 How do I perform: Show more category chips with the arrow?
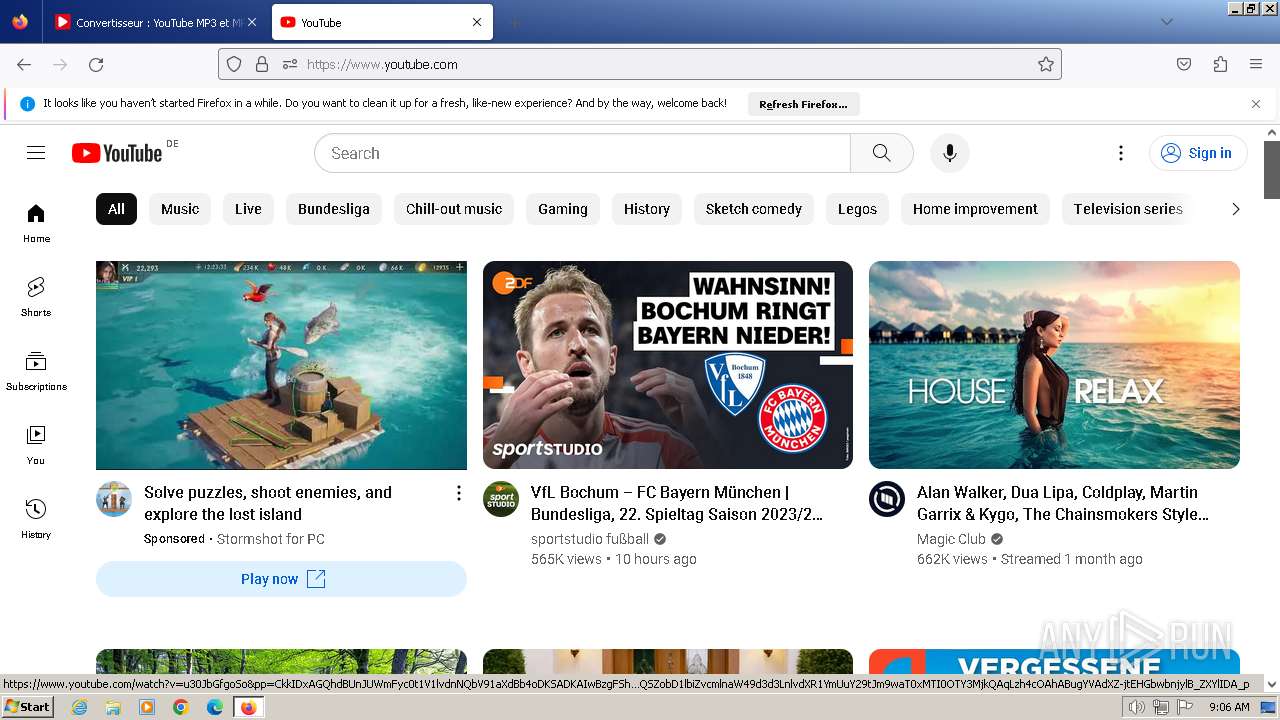pyautogui.click(x=1236, y=209)
